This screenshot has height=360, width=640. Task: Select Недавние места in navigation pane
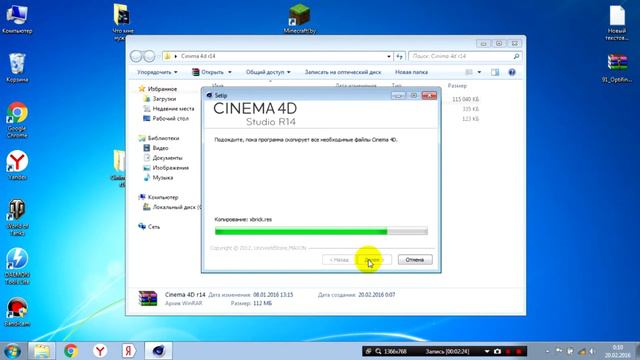[173, 109]
